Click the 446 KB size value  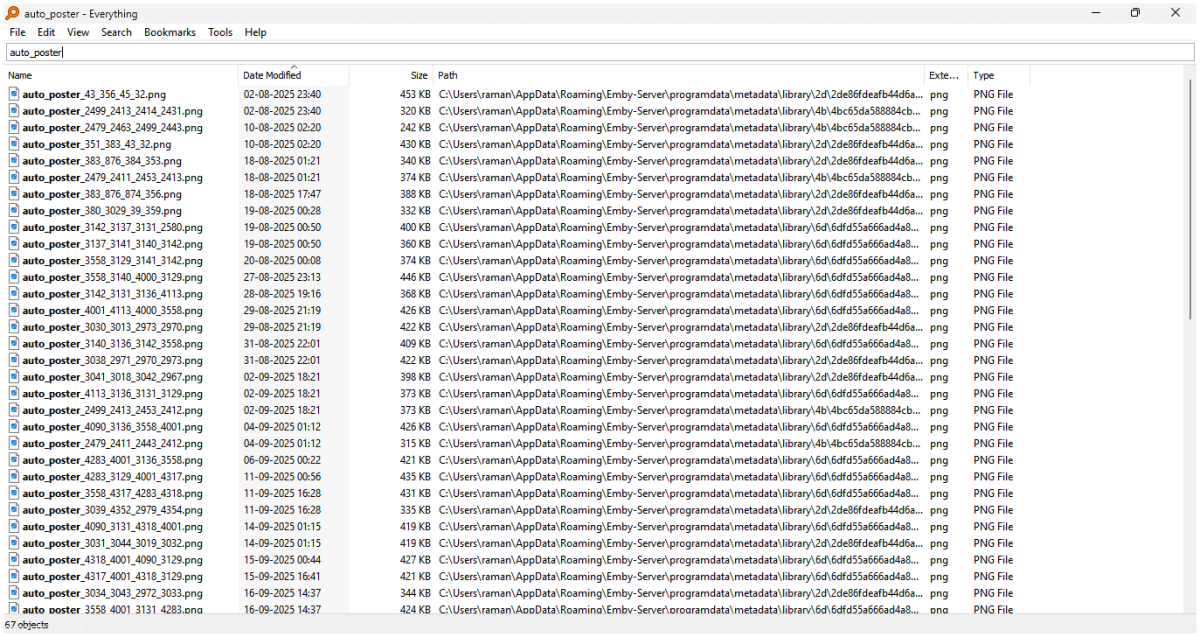(415, 277)
